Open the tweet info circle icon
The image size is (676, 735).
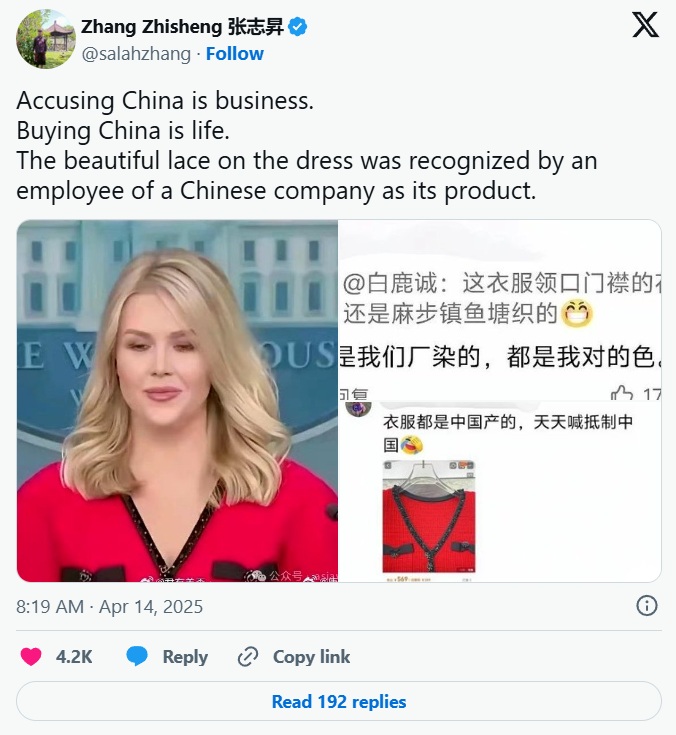(x=647, y=606)
